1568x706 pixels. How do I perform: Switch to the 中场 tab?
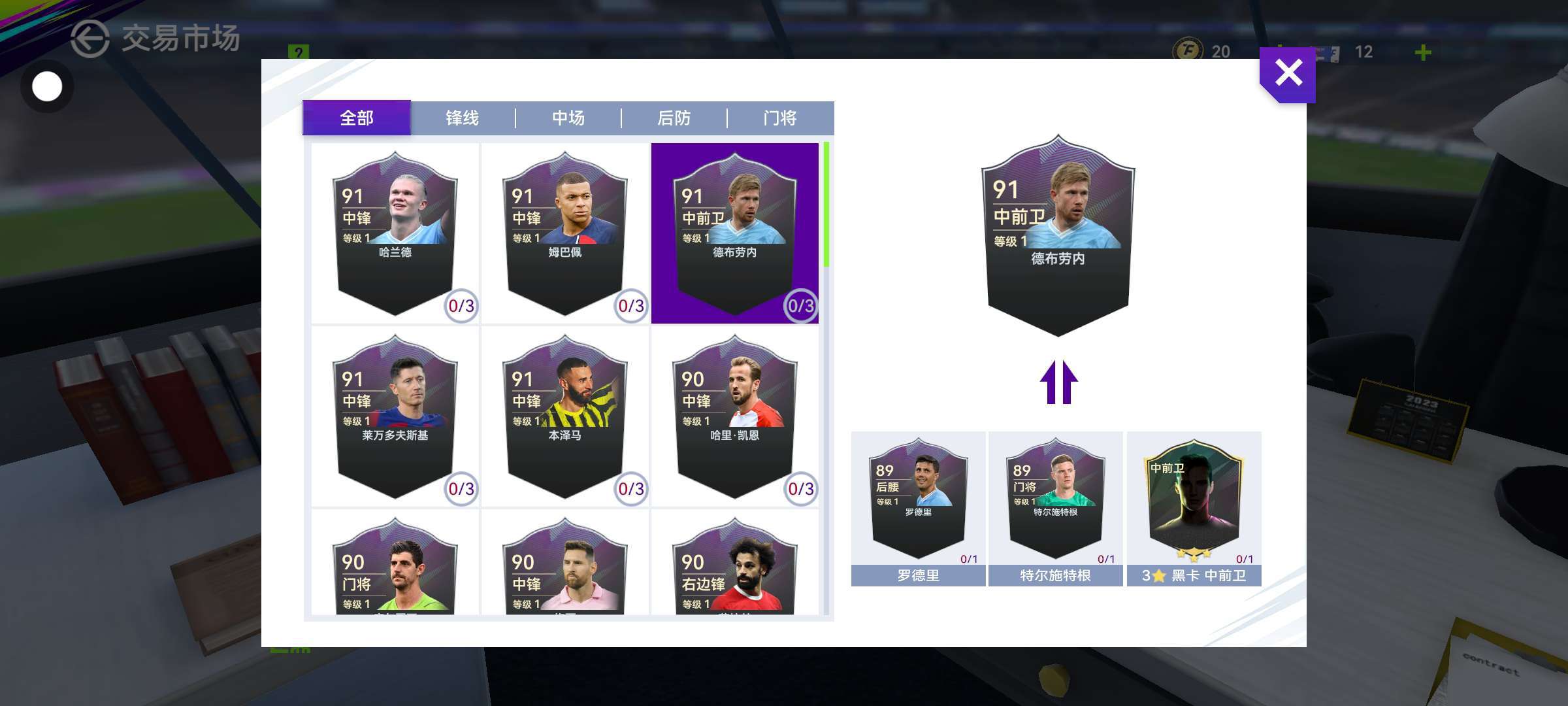pyautogui.click(x=568, y=118)
